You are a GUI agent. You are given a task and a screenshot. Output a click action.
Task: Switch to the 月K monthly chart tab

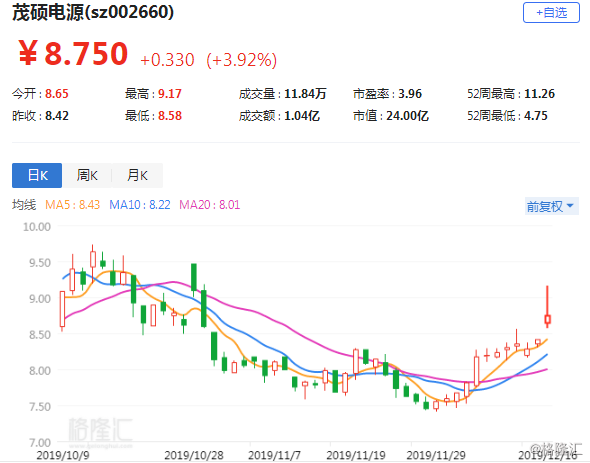[x=137, y=175]
